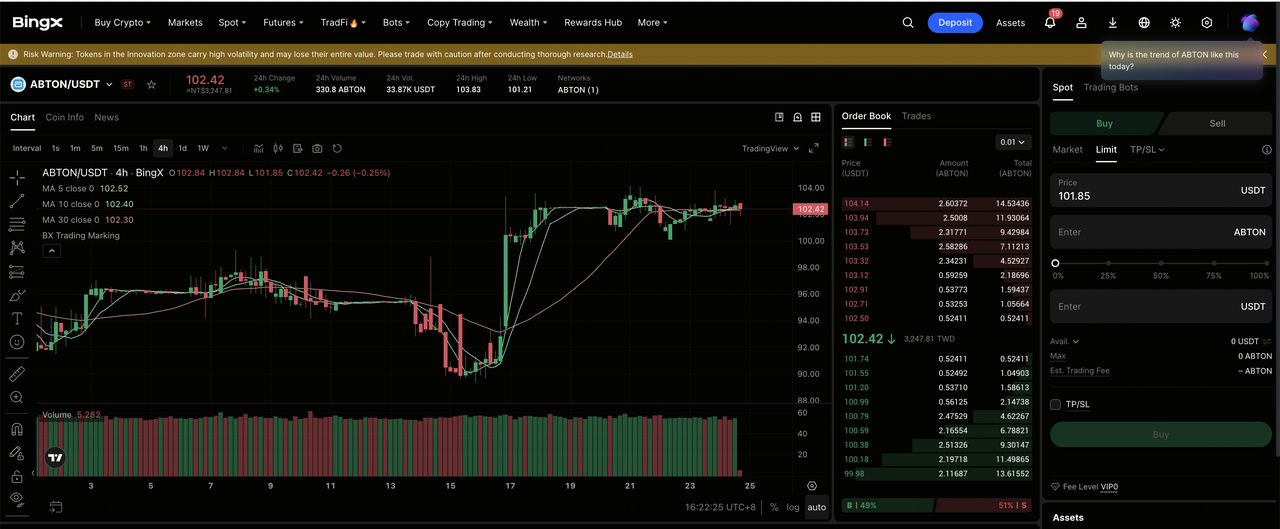Switch to the Coin Info tab
This screenshot has width=1280, height=529.
65,117
